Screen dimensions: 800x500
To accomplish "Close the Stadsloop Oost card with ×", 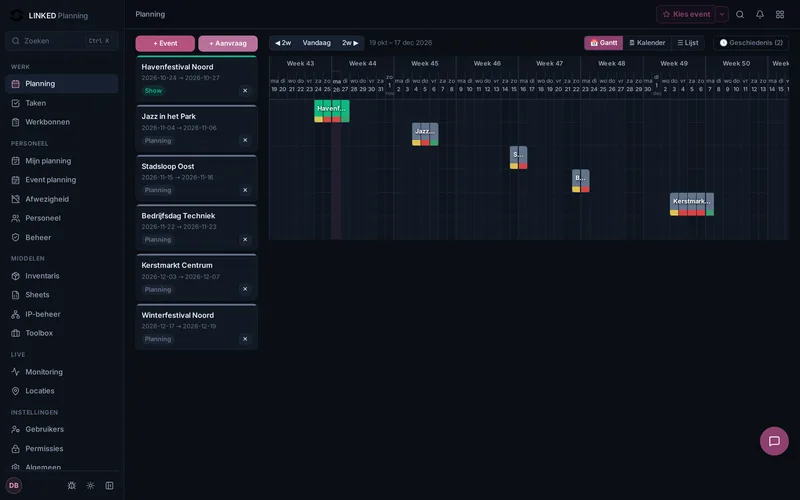I will (x=245, y=190).
